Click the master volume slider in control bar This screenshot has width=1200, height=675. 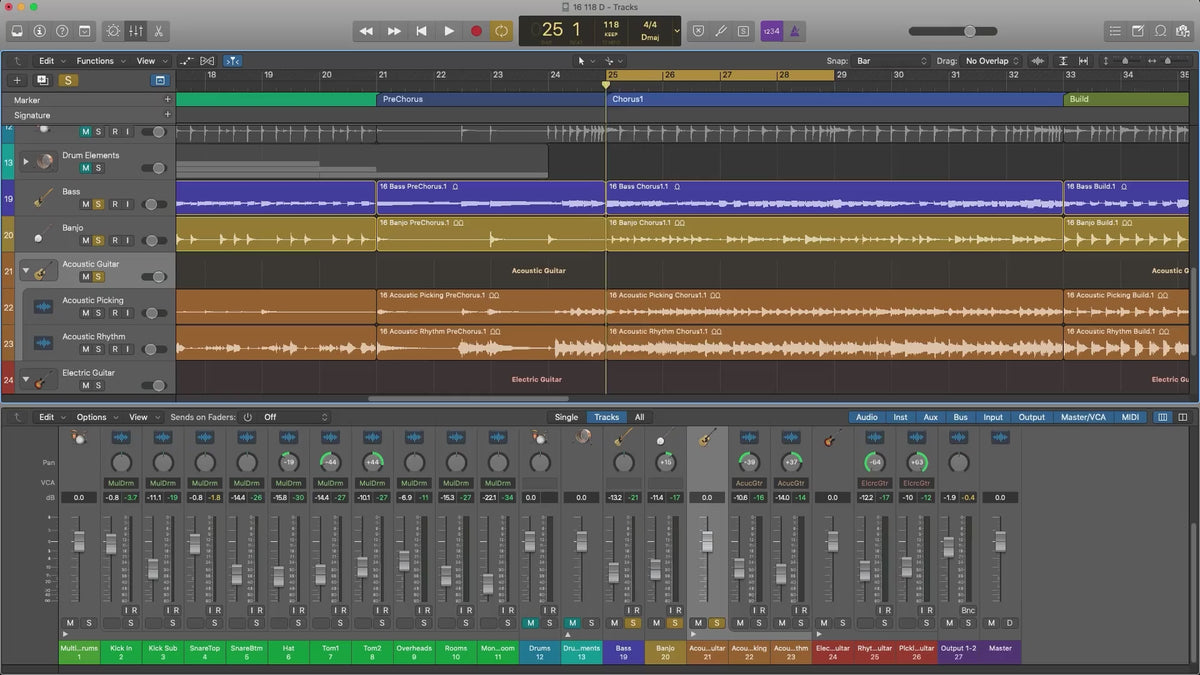tap(968, 31)
